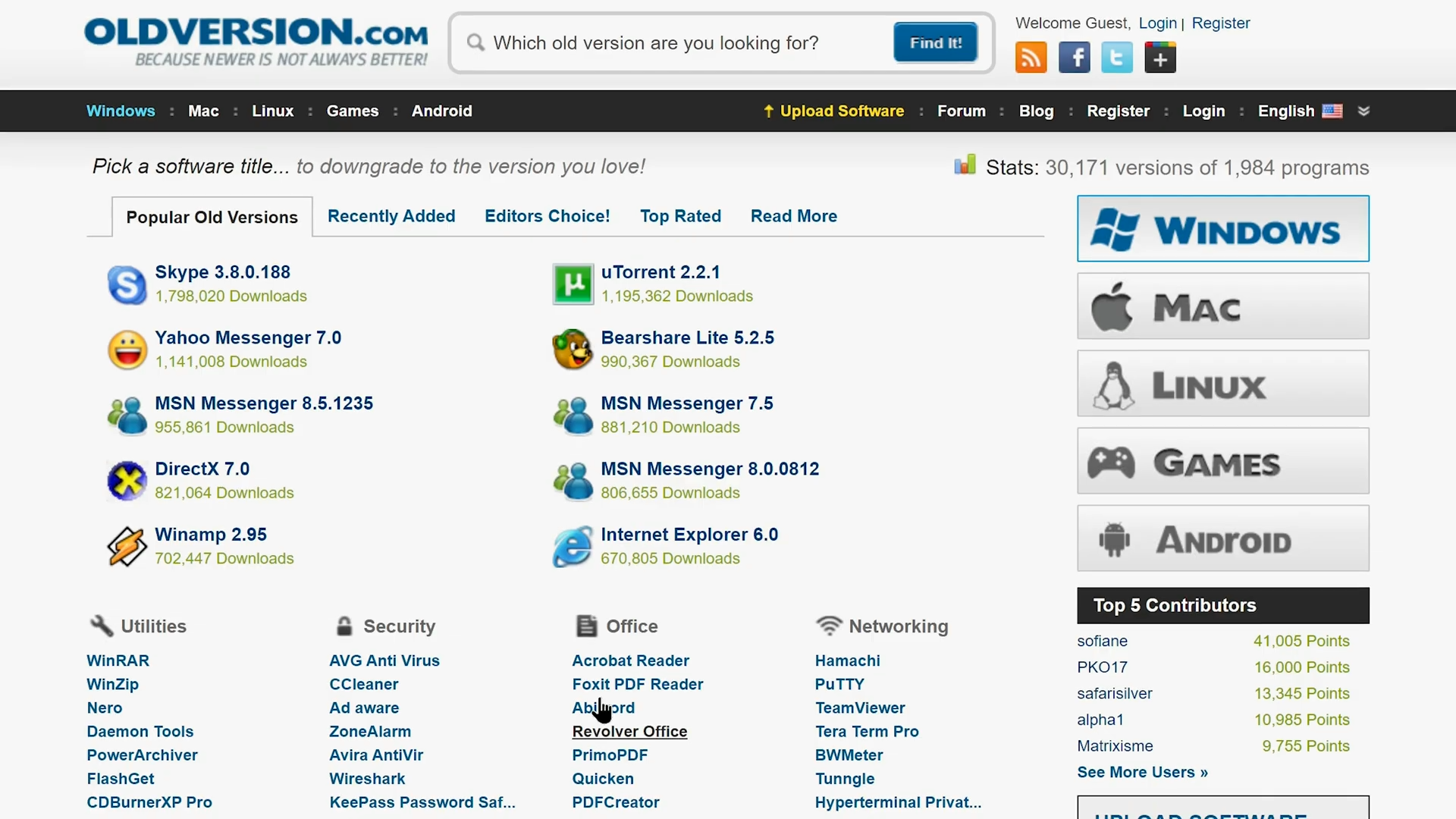The width and height of the screenshot is (1456, 819).
Task: Click the Bearshare Lite bear icon
Action: pos(573,350)
